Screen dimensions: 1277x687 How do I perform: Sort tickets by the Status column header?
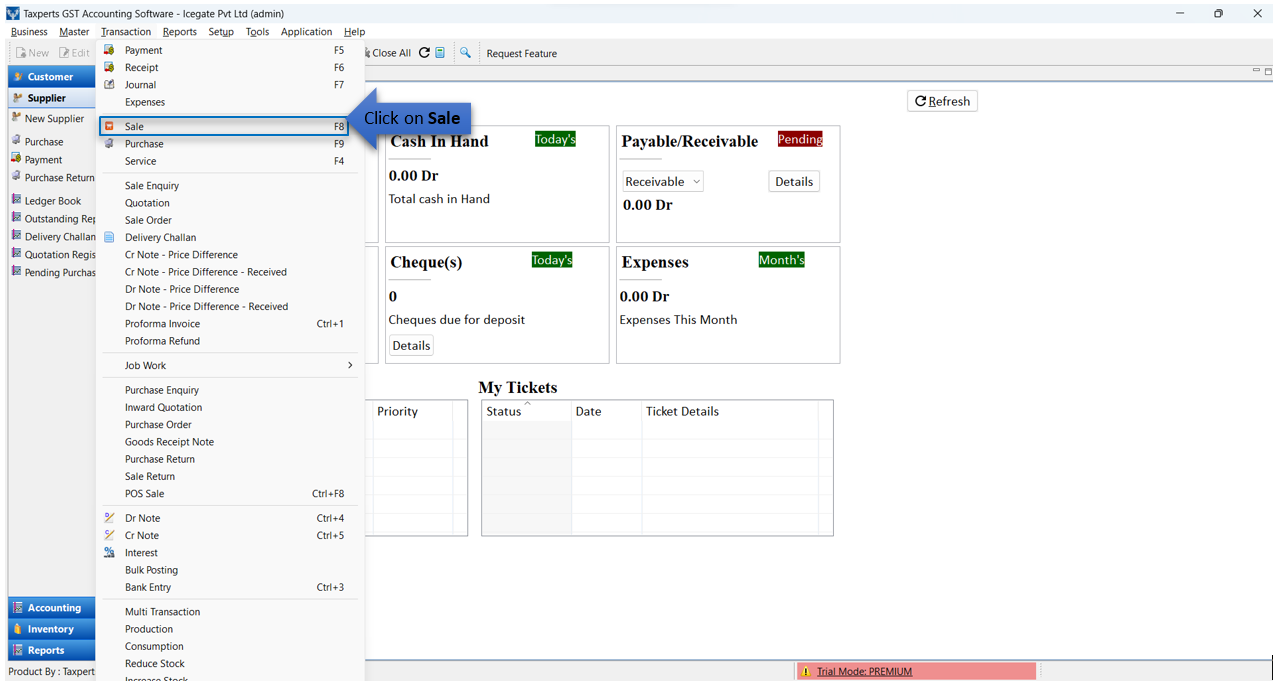coord(526,411)
